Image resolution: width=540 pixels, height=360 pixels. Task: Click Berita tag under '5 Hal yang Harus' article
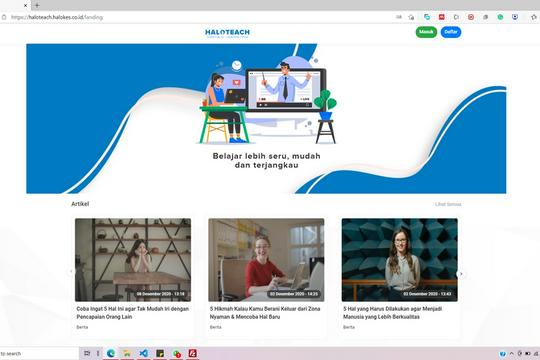coord(349,327)
